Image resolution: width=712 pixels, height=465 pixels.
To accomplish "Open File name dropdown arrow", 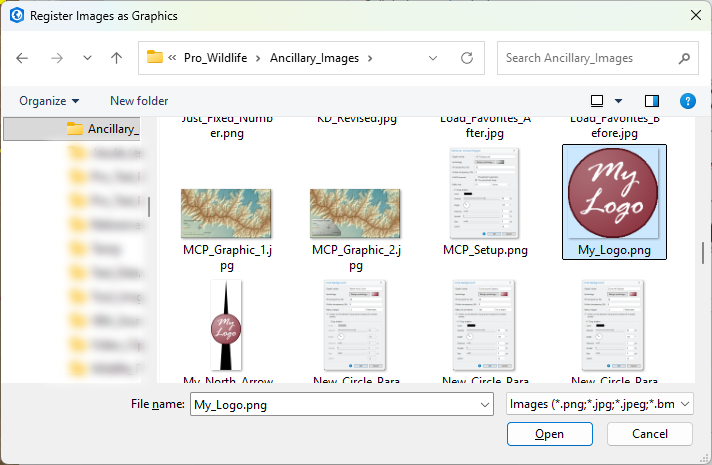I will tap(485, 405).
